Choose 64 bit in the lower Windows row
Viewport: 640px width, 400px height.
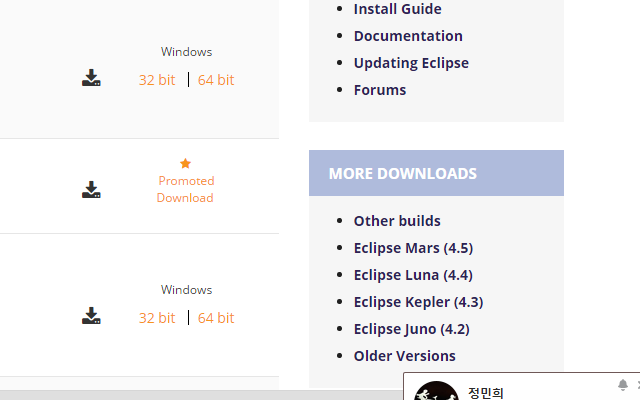pyautogui.click(x=216, y=318)
